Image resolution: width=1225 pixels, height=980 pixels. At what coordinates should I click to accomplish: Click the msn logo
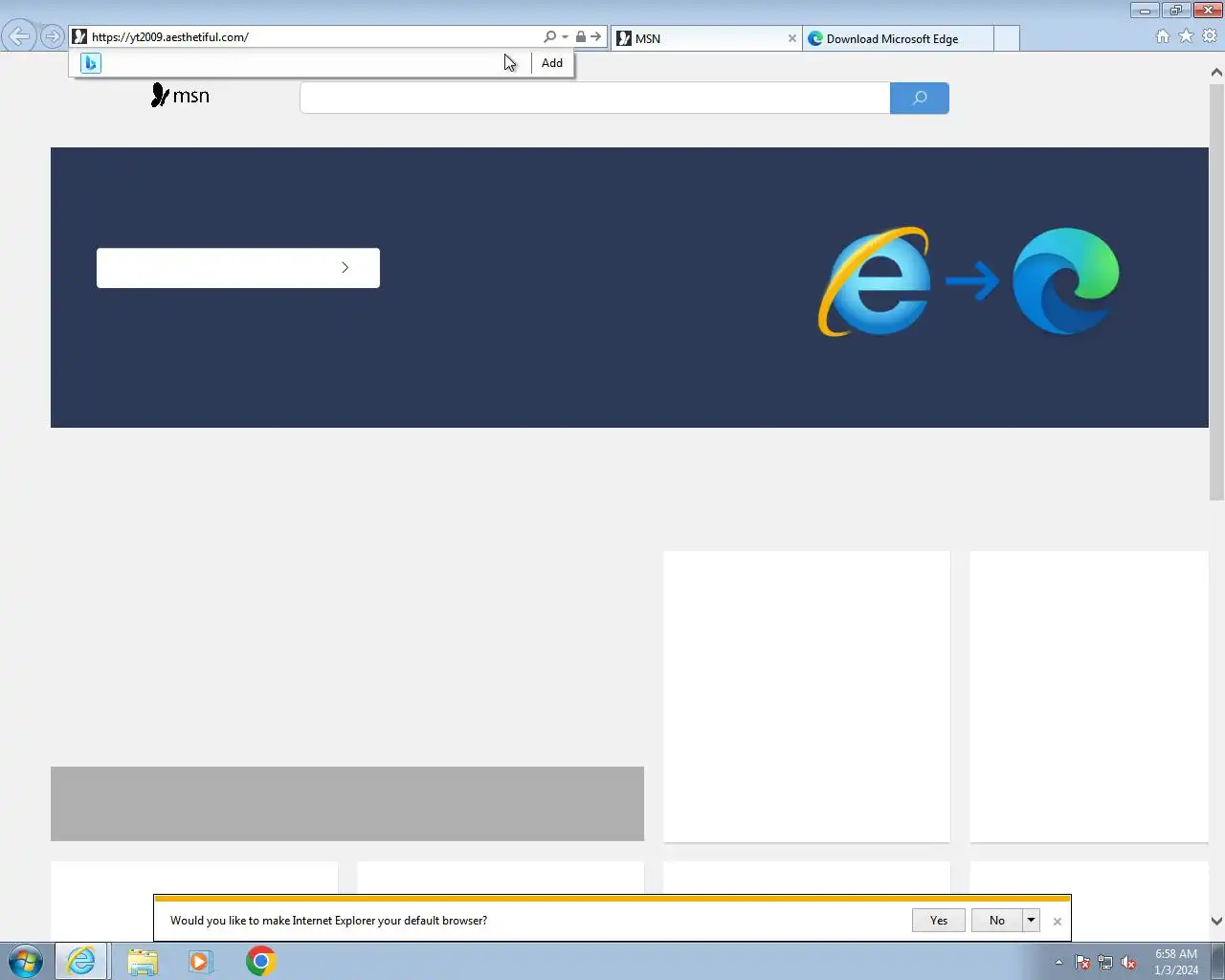180,96
